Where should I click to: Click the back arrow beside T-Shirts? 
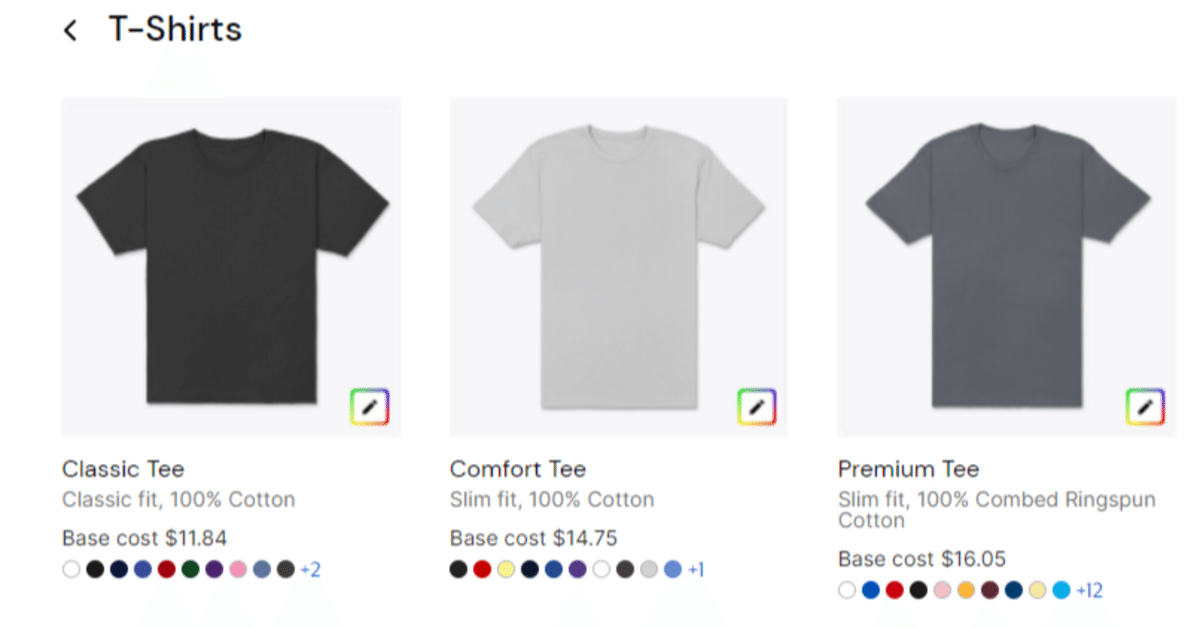(x=70, y=31)
